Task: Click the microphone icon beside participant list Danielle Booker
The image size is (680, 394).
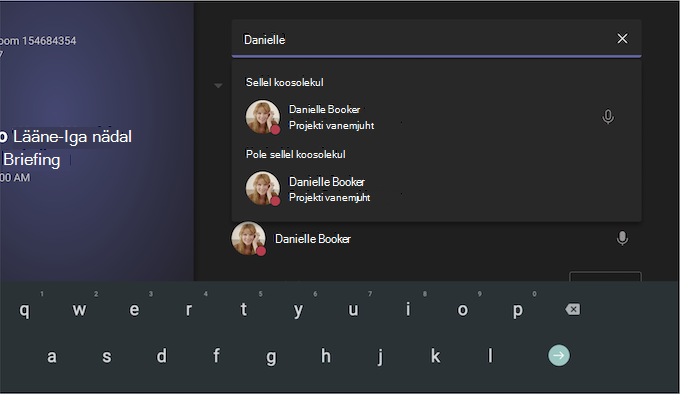Action: tap(622, 238)
